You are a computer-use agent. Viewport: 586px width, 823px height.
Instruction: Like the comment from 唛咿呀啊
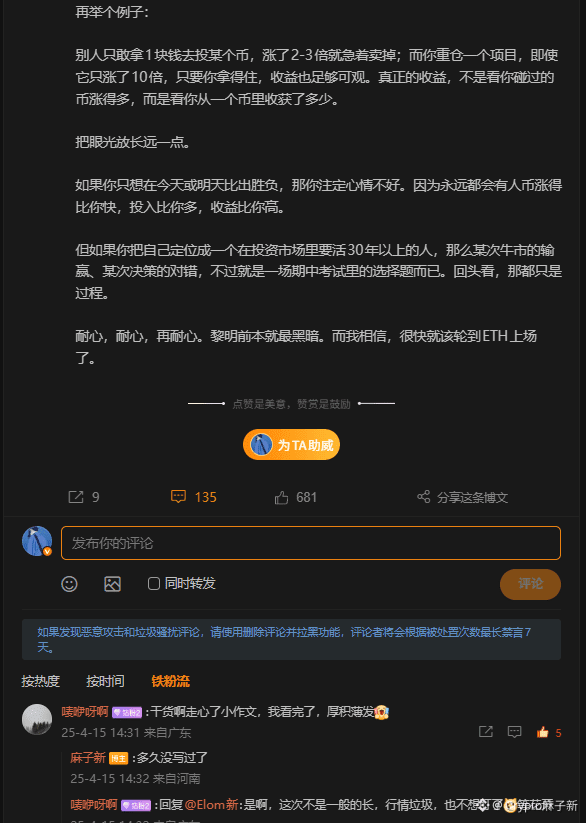coord(542,732)
